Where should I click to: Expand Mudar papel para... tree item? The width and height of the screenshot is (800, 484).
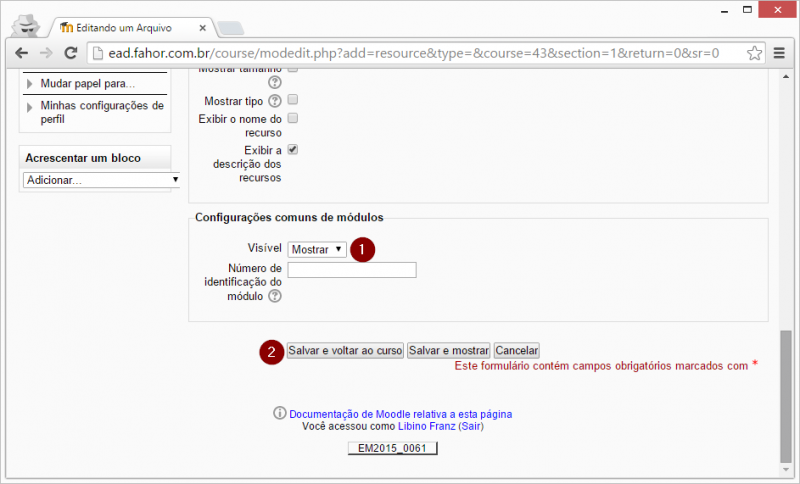point(30,84)
